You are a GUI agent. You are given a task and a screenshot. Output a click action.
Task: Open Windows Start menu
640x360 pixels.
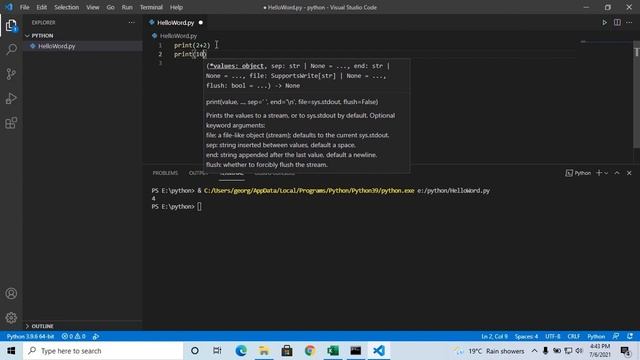coord(11,351)
